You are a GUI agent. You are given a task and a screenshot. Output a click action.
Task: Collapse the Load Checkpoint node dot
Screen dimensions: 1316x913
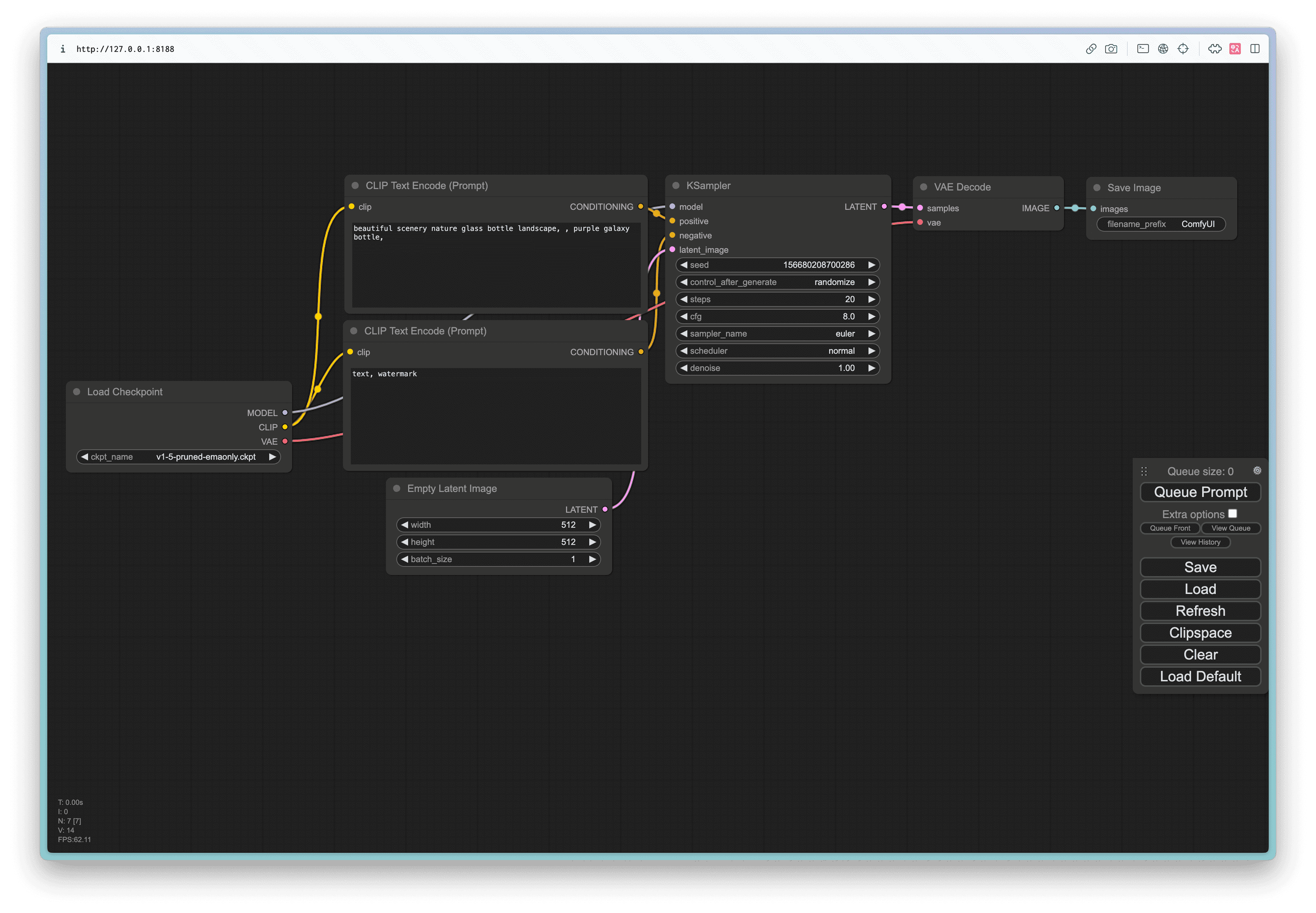pos(77,392)
